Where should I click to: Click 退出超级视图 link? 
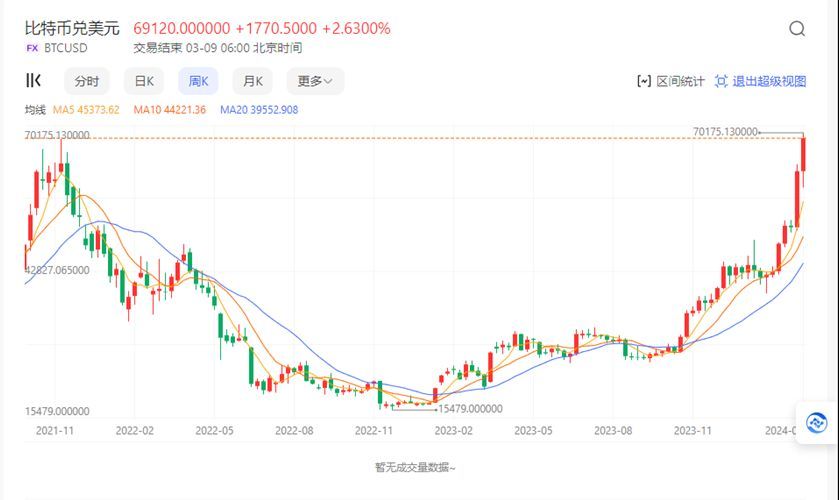[x=769, y=81]
